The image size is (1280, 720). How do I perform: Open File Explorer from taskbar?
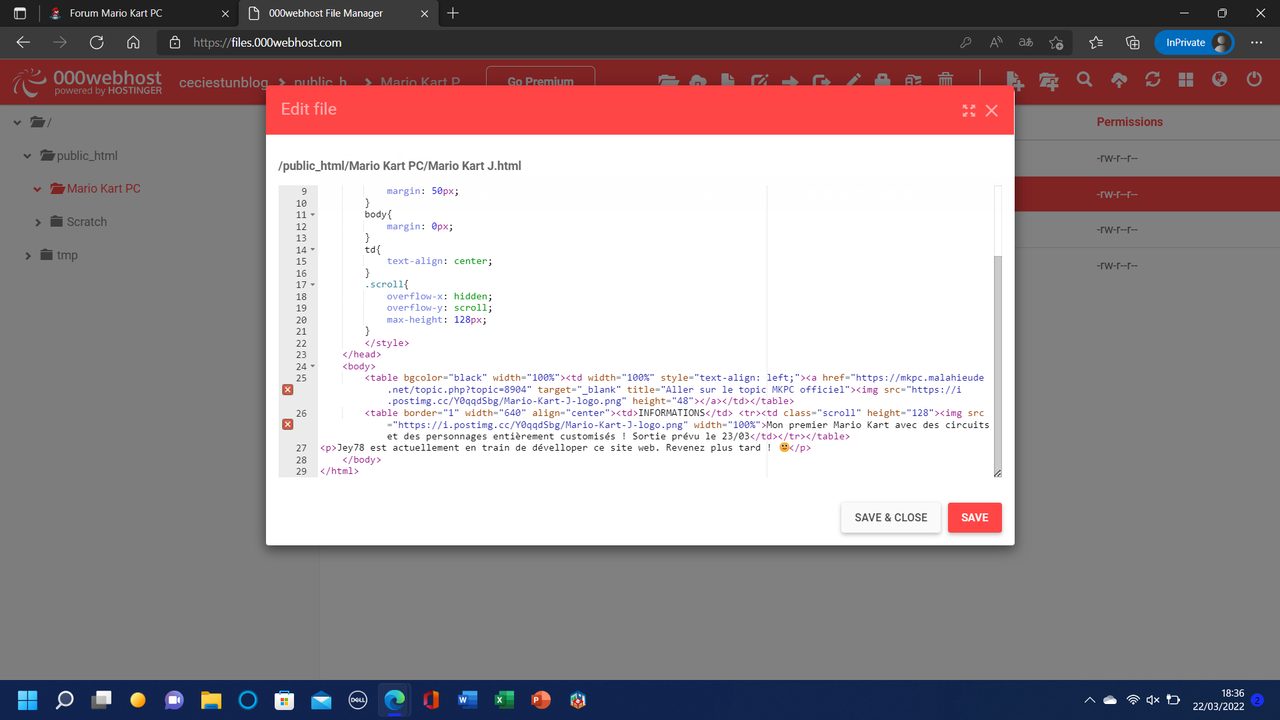[x=210, y=699]
